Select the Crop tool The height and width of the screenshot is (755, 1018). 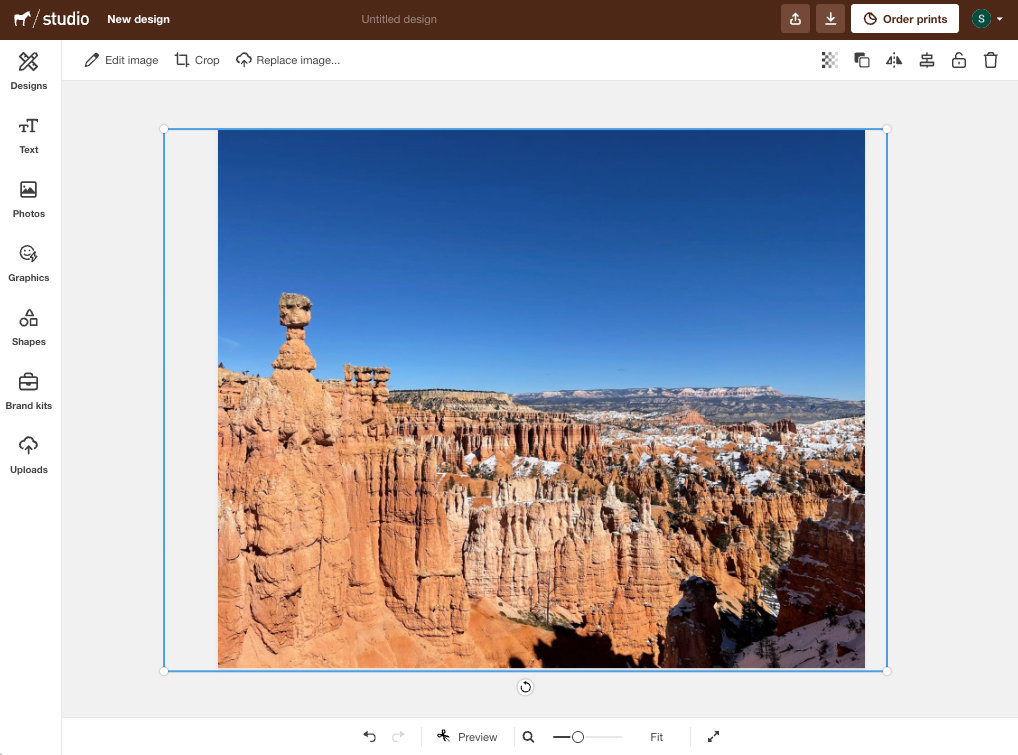point(196,60)
